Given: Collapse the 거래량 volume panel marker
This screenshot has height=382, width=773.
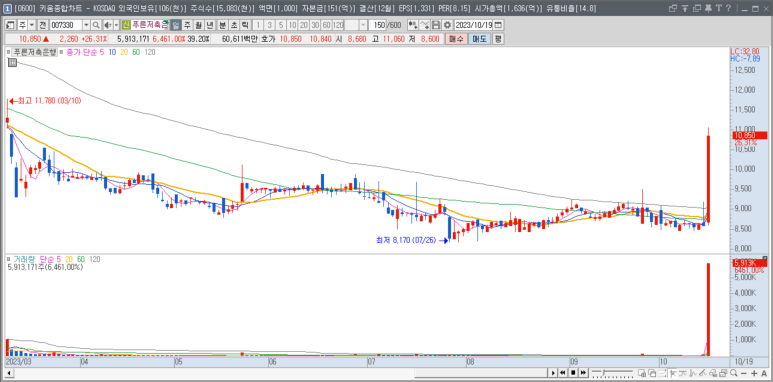Looking at the screenshot, I should tap(7, 258).
